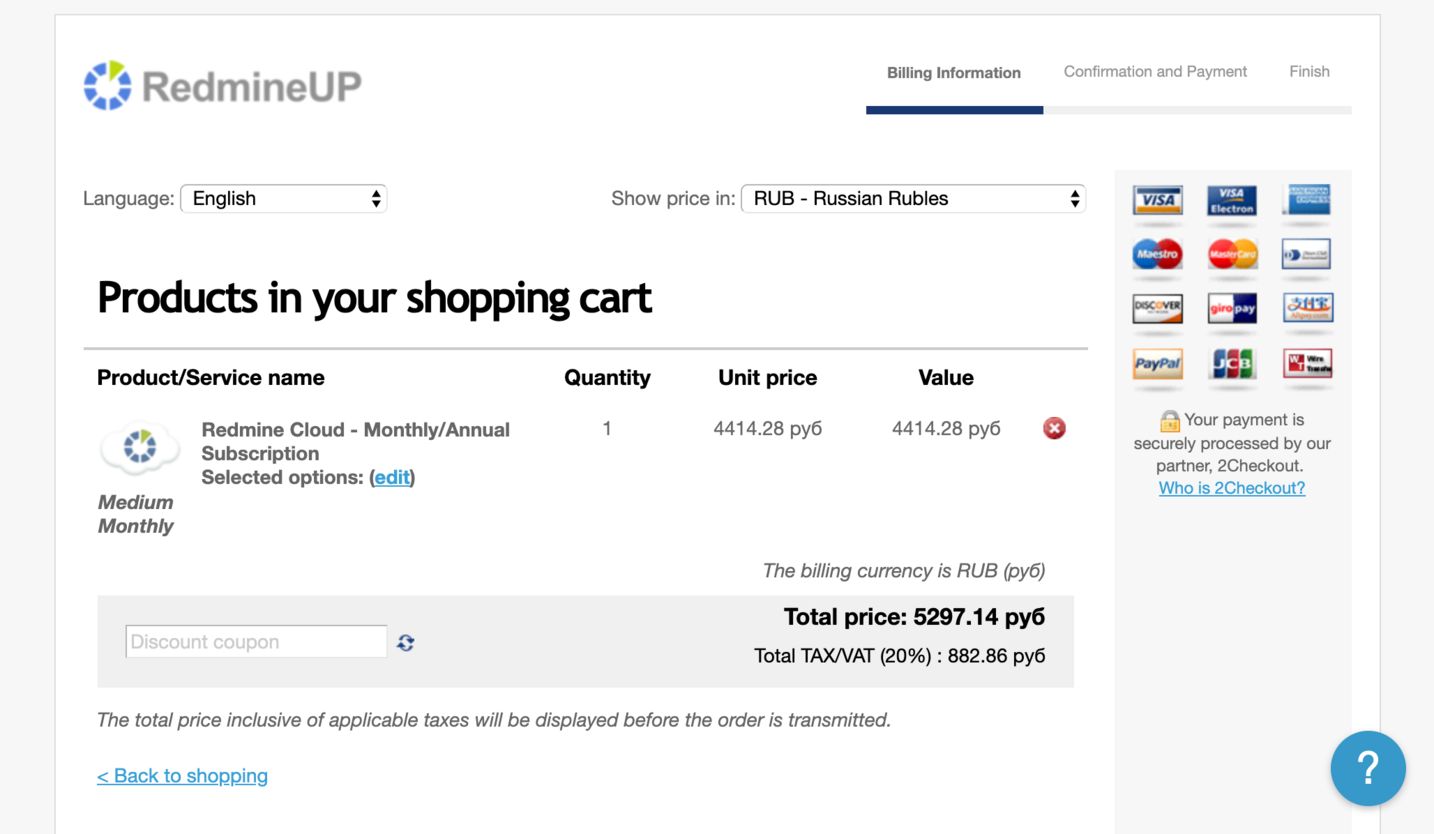Click the Maestro payment icon
The height and width of the screenshot is (834, 1434).
tap(1157, 254)
